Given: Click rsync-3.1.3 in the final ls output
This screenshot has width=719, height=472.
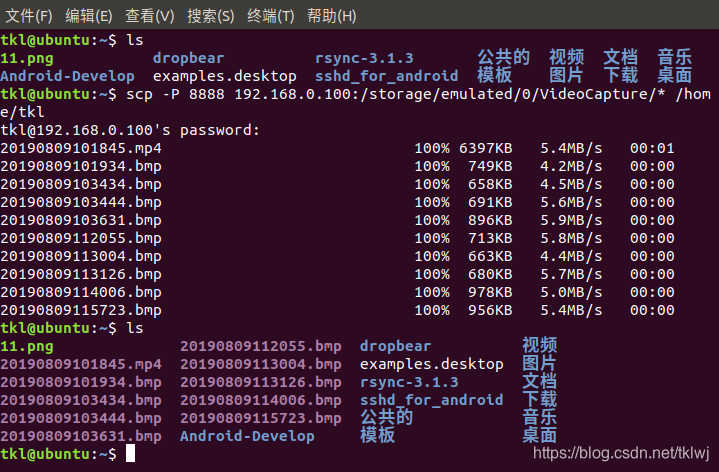Looking at the screenshot, I should (409, 382).
